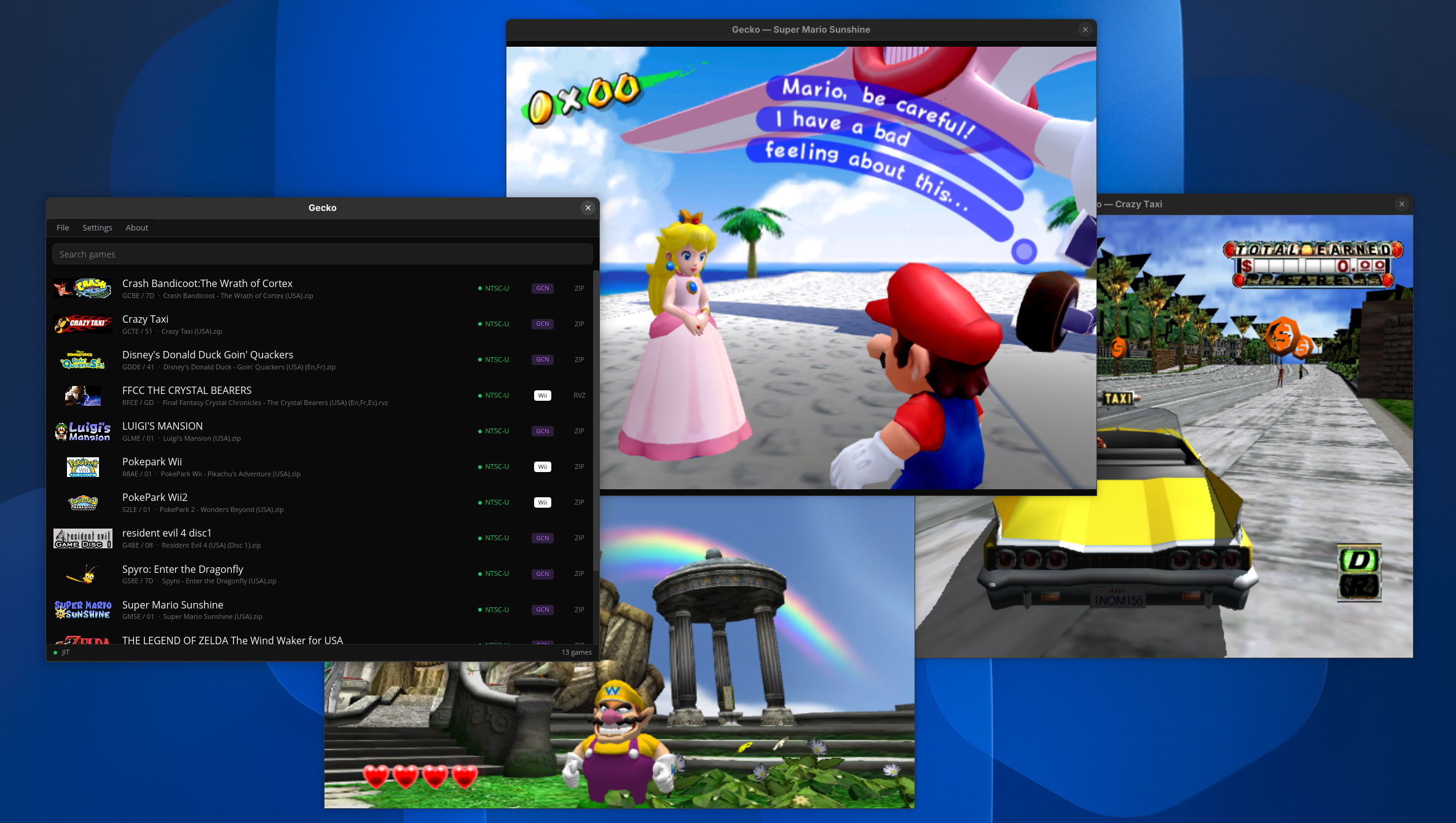
Task: Click the JIT status indicator in status bar
Action: coord(61,652)
